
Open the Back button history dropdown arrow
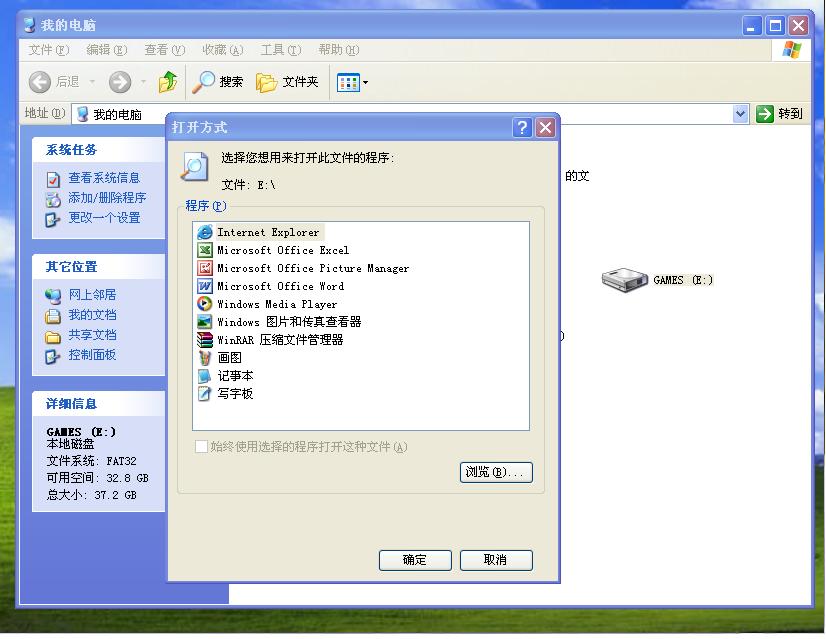93,82
